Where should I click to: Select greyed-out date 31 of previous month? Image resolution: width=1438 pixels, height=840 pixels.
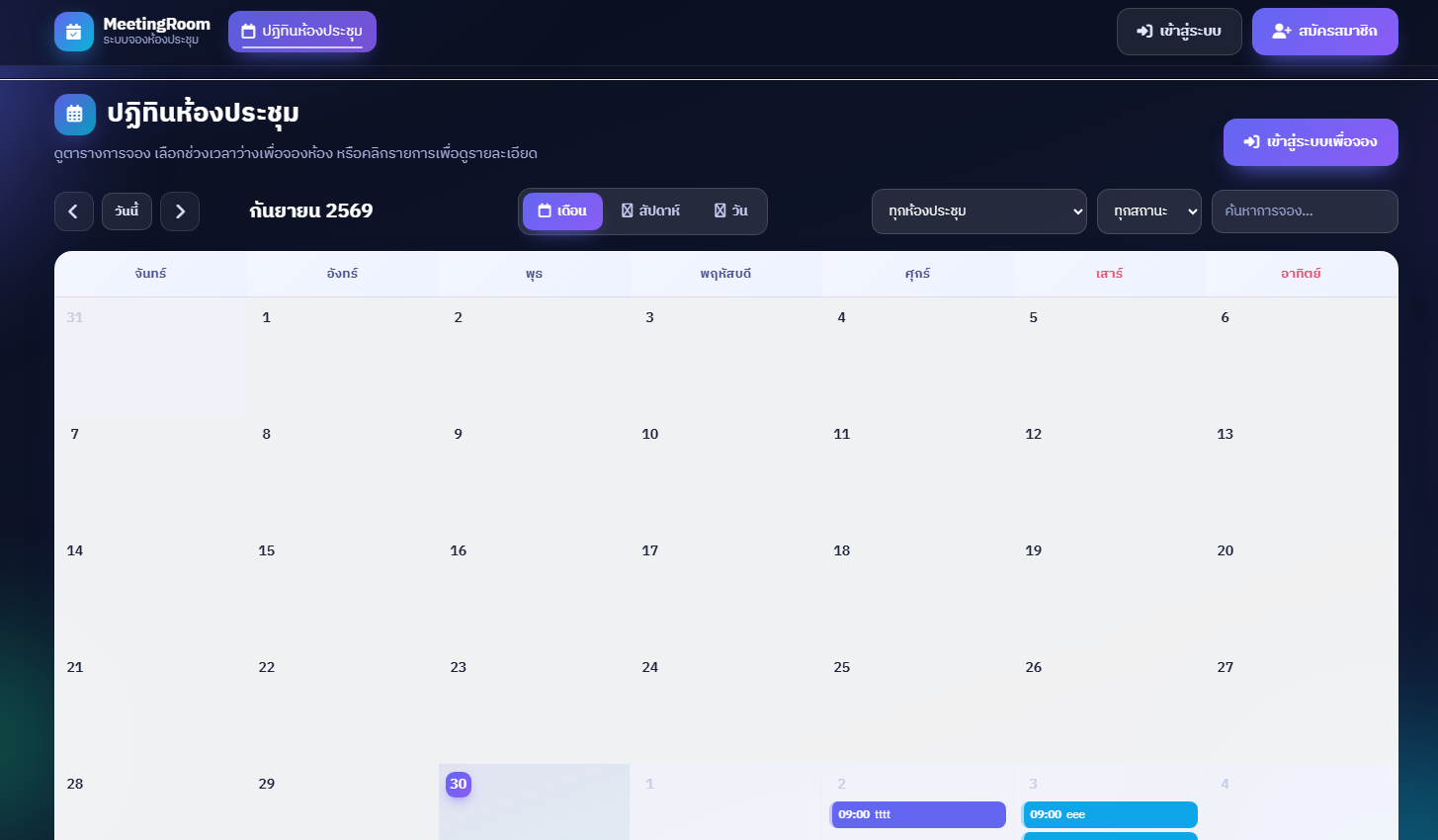point(75,317)
